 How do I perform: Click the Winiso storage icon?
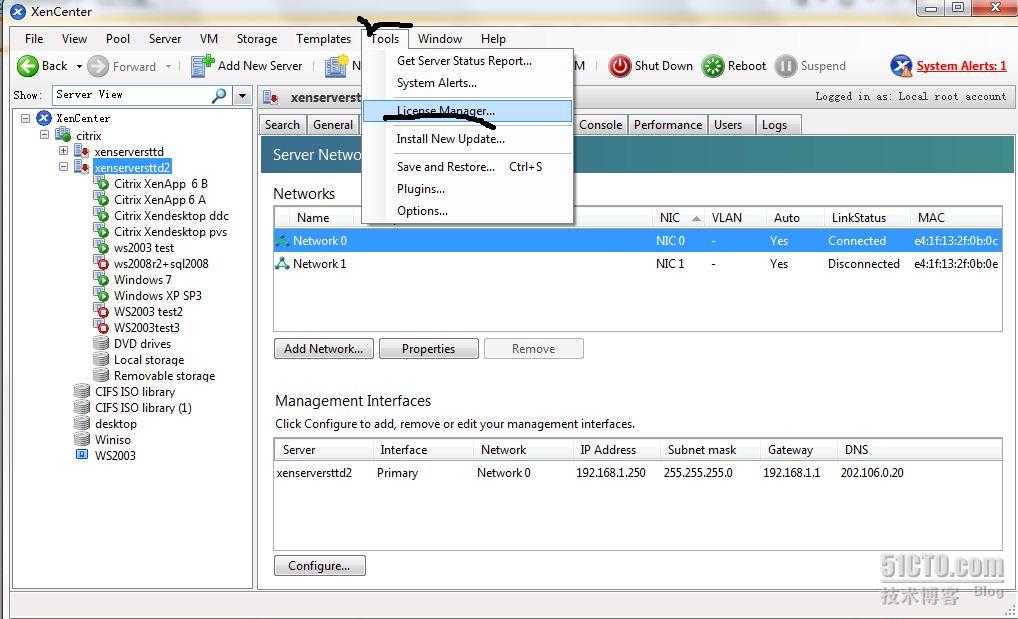pyautogui.click(x=82, y=439)
